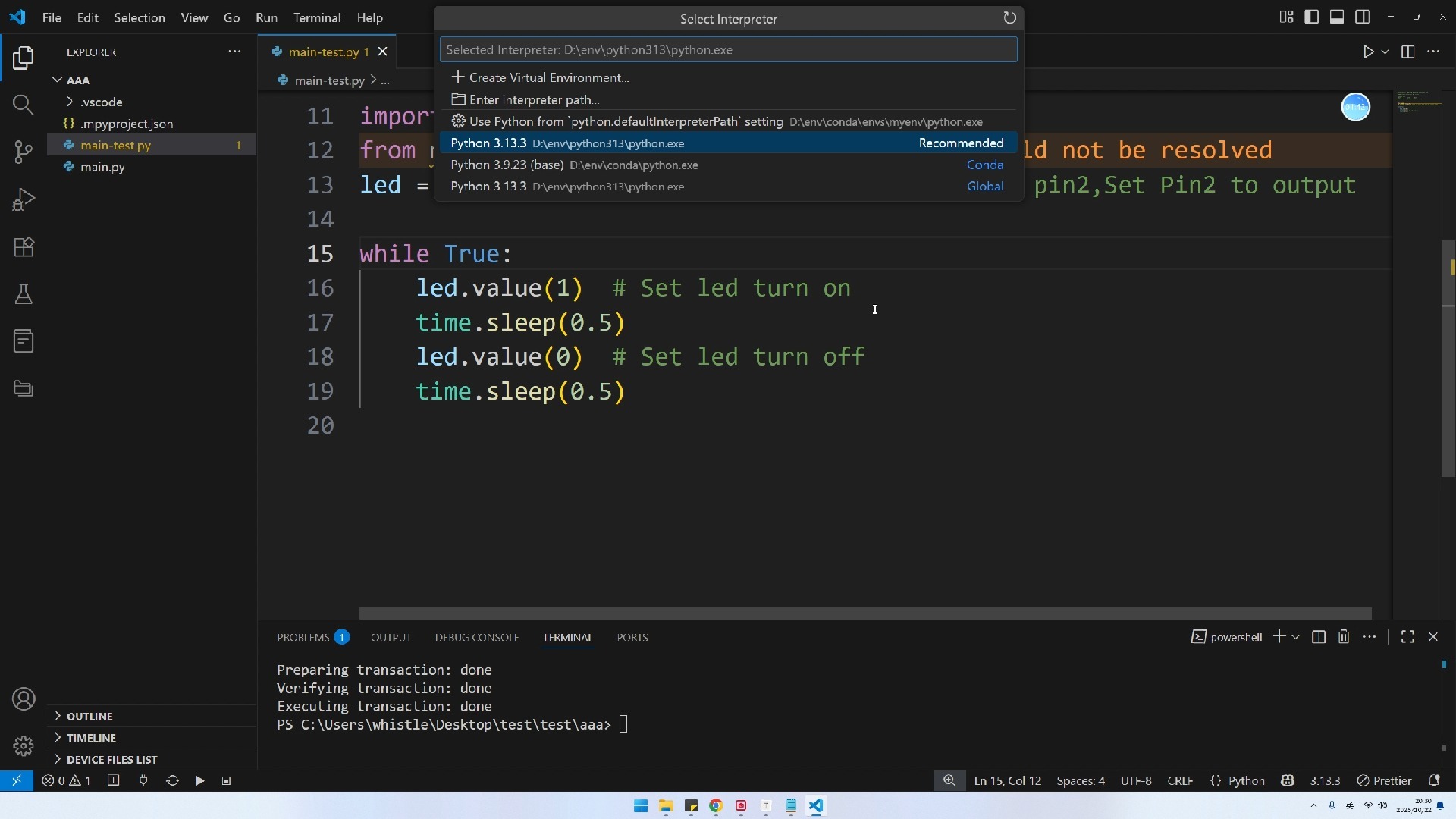1456x819 pixels.
Task: Open the Search view in the activity bar
Action: pyautogui.click(x=24, y=105)
